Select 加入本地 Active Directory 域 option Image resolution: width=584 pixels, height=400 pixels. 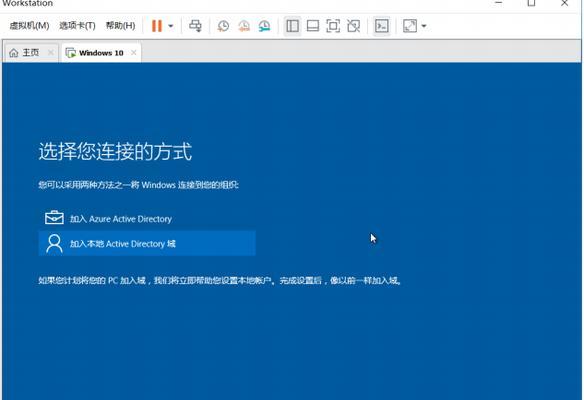[x=147, y=243]
